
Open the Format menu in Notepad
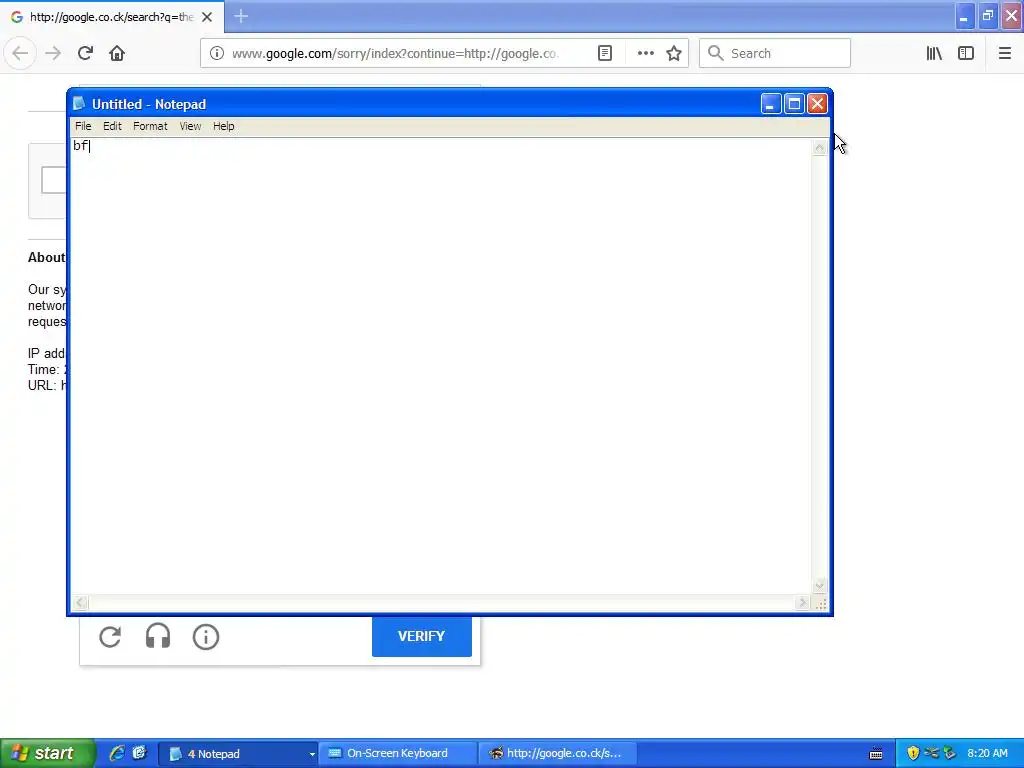(x=150, y=126)
